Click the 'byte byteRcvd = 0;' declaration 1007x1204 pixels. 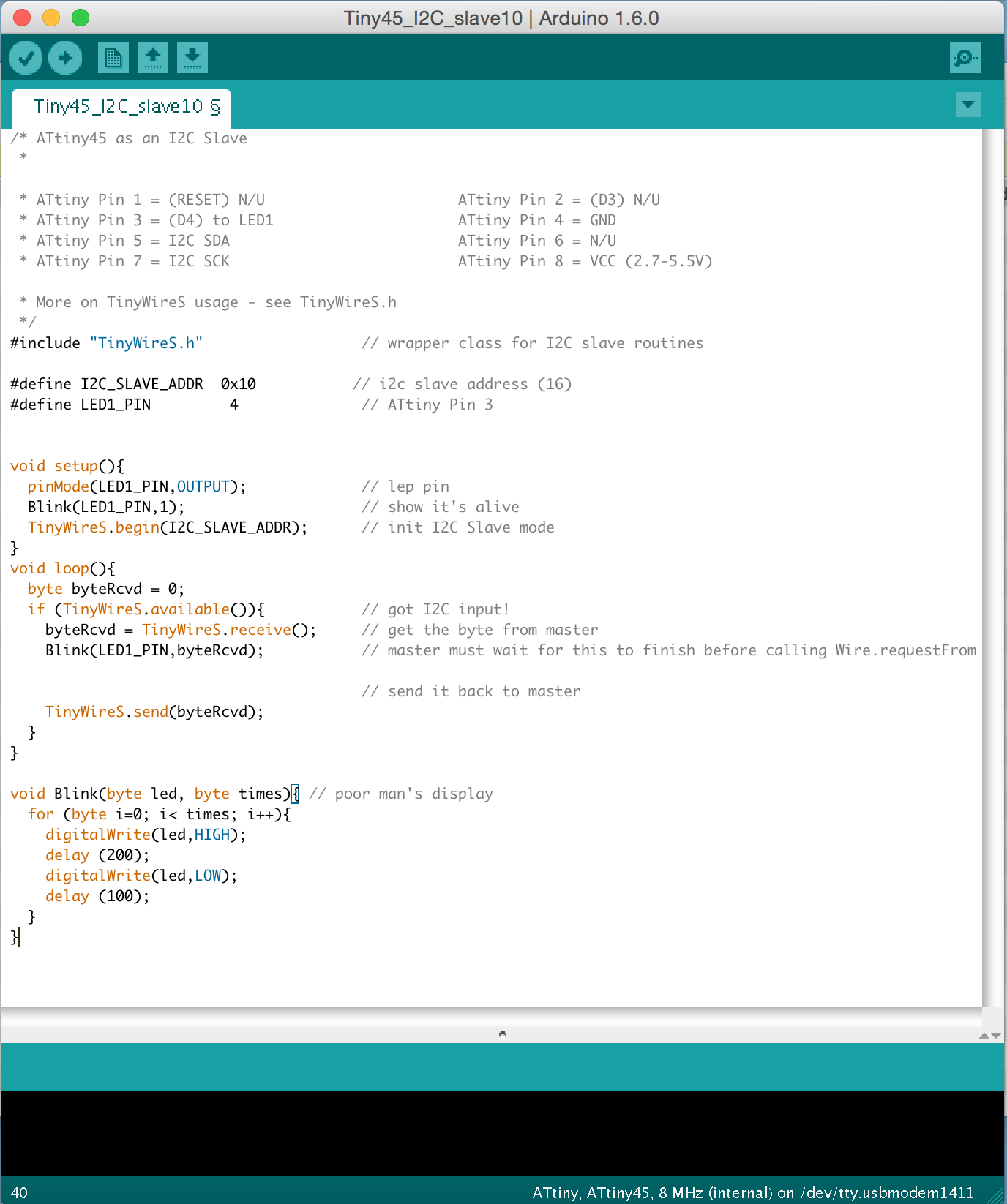click(106, 589)
